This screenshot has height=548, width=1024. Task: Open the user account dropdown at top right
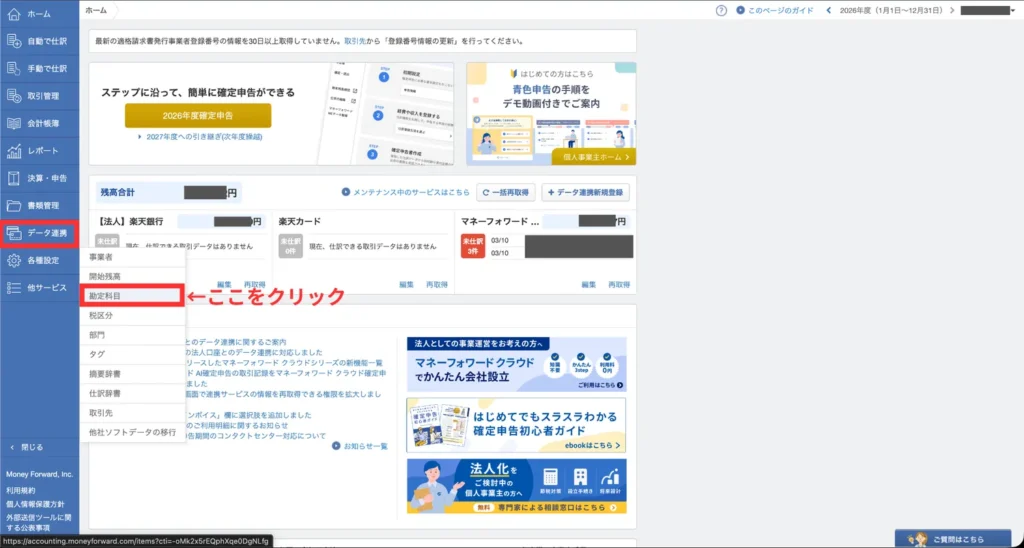[988, 10]
